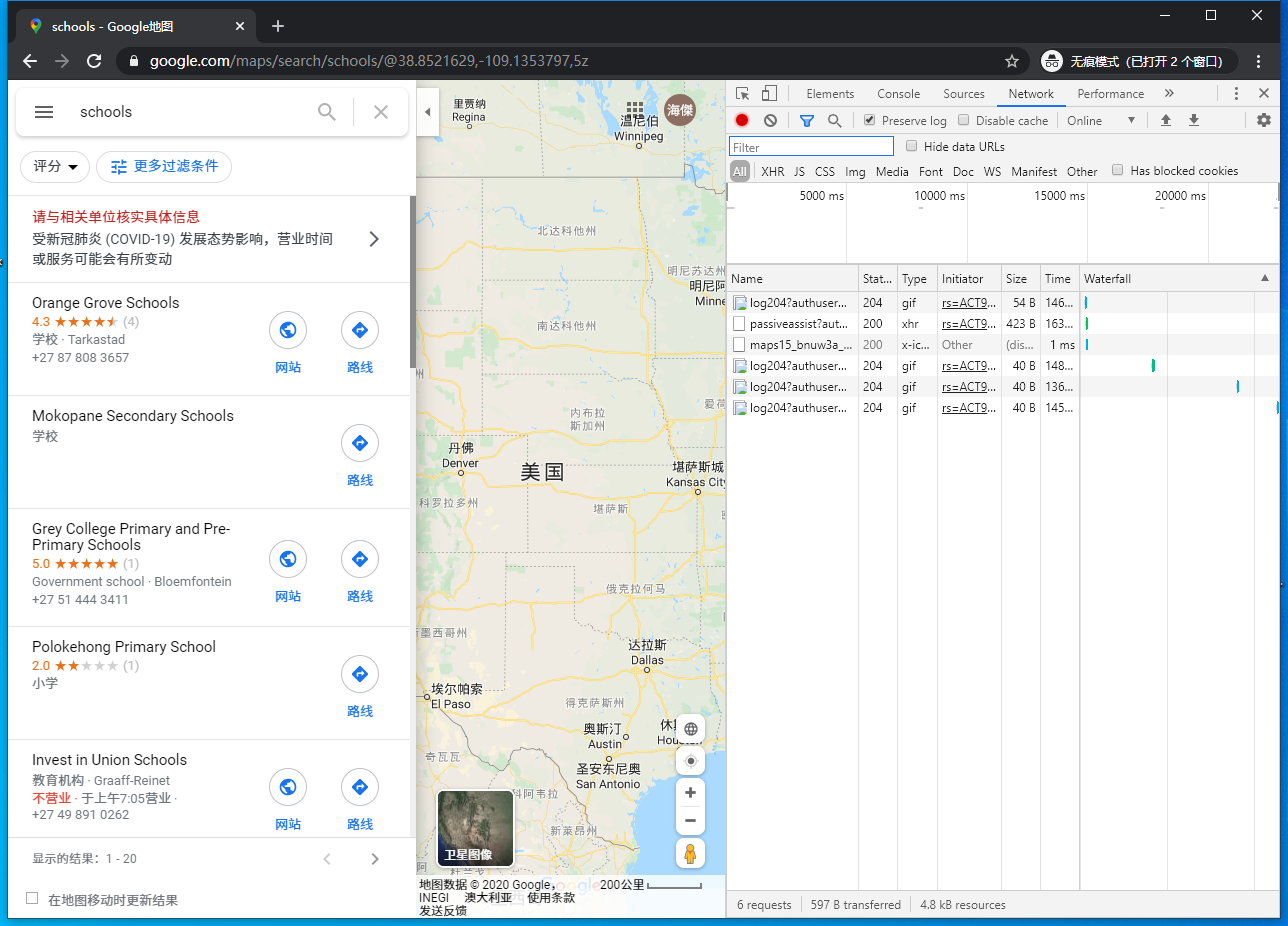Screen dimensions: 1288x926
Task: Get directions to Polokehong Primary School
Action: (360, 674)
